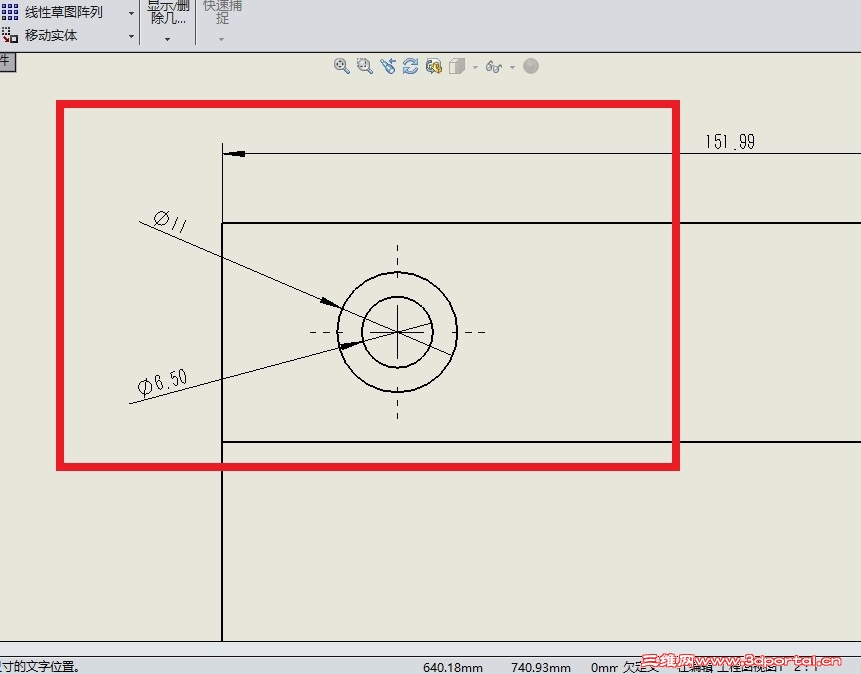
Task: Click the 3D drawing view icon
Action: point(434,66)
